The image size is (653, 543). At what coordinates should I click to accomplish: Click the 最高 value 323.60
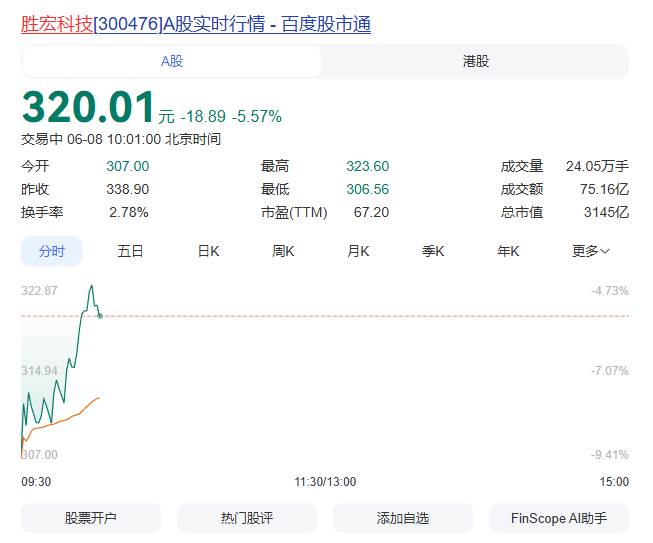[x=368, y=166]
